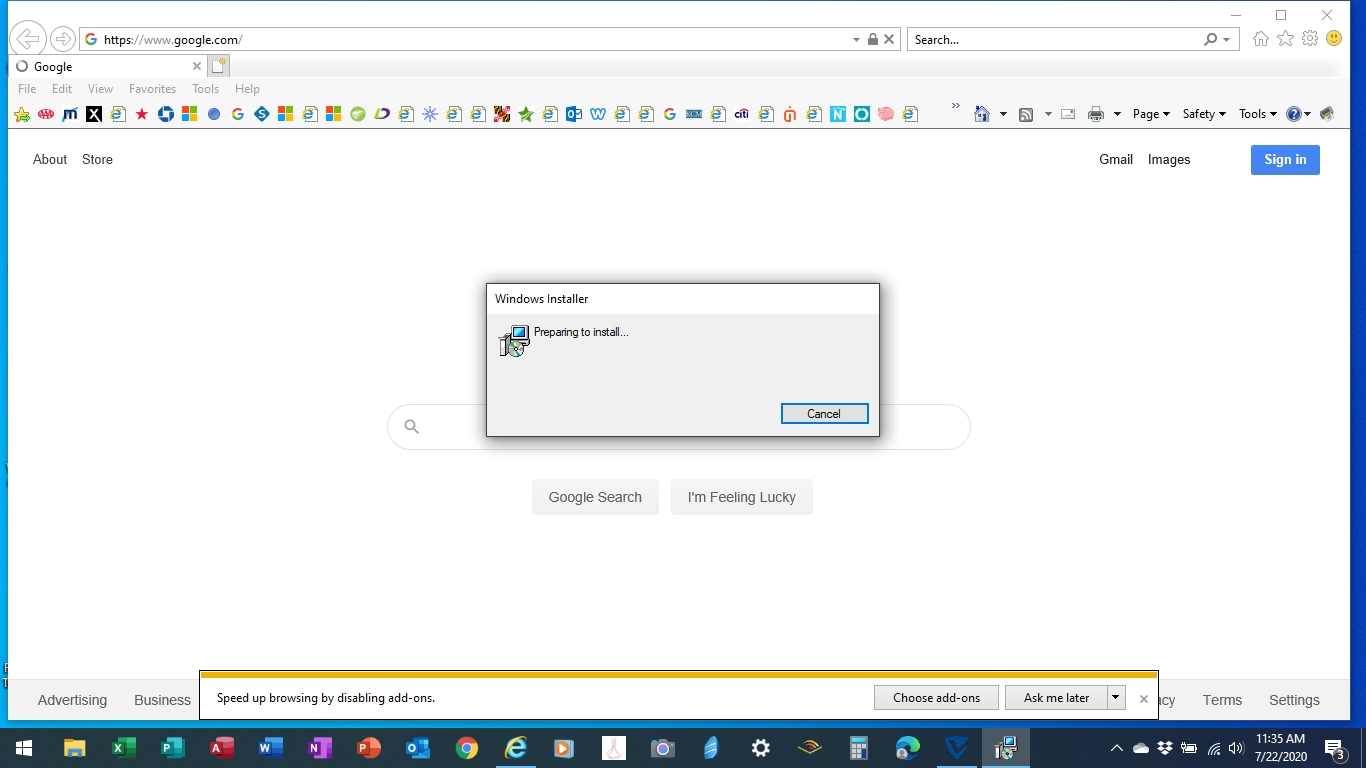Click the Print icon in command bar

tap(1096, 114)
